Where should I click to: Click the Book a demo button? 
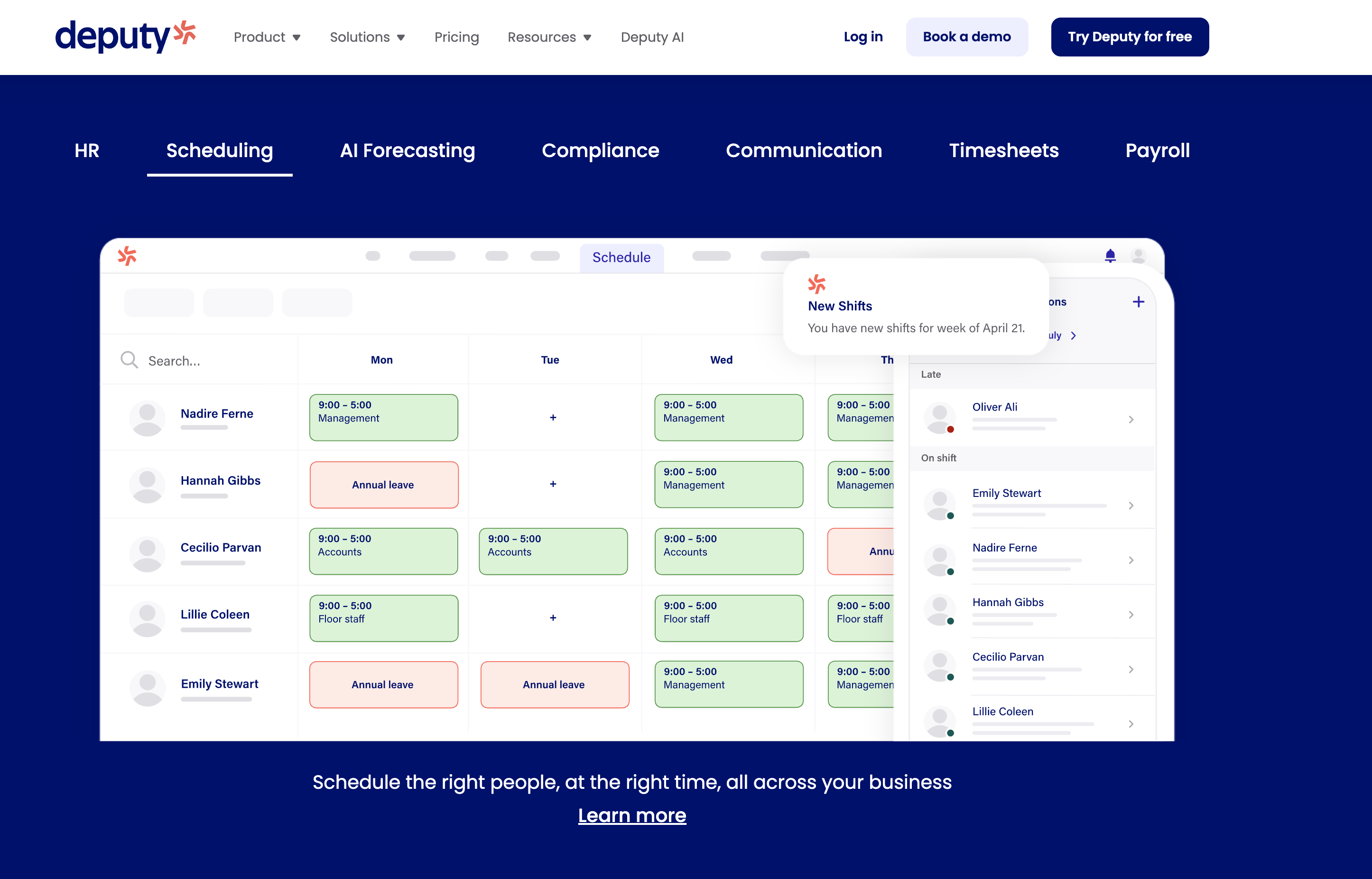tap(967, 37)
